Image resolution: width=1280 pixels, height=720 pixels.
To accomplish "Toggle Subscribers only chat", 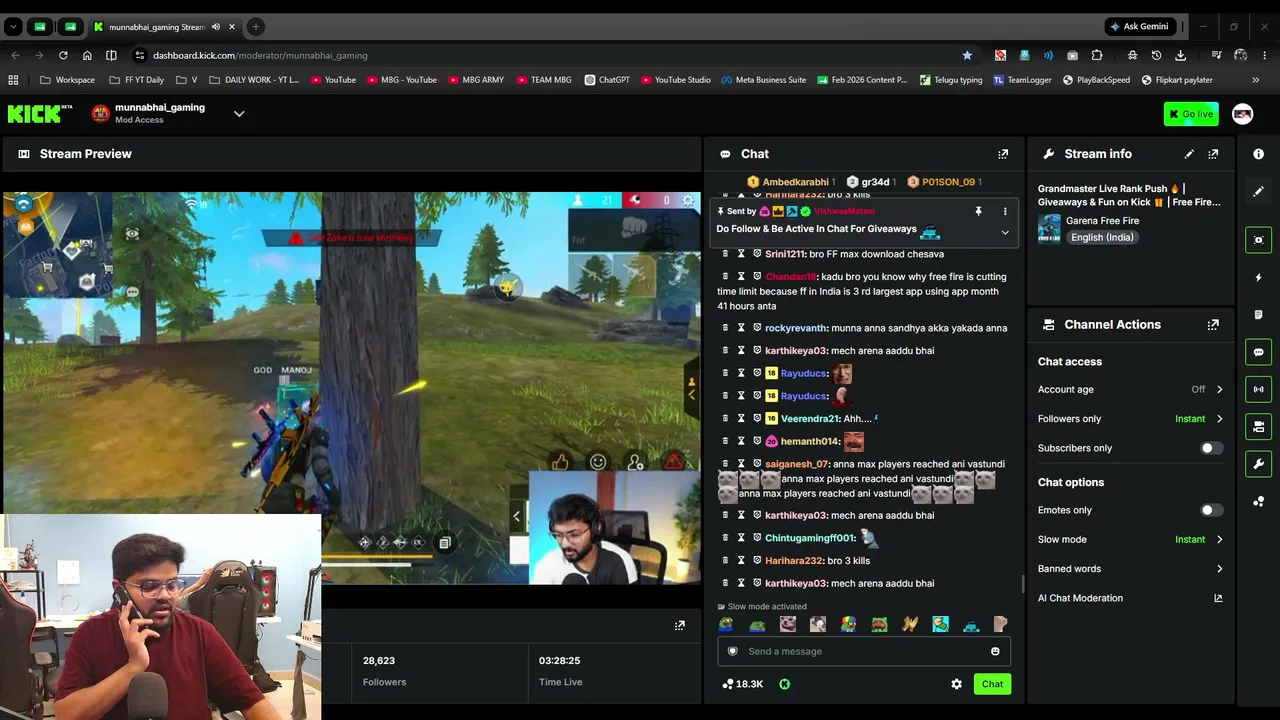I will pos(1211,448).
